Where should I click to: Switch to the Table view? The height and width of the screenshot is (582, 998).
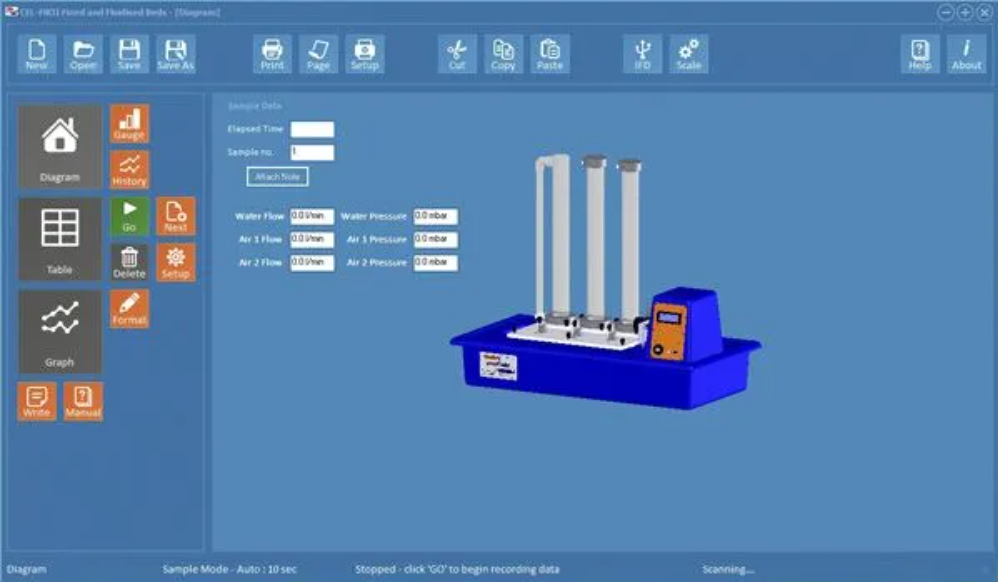[60, 239]
